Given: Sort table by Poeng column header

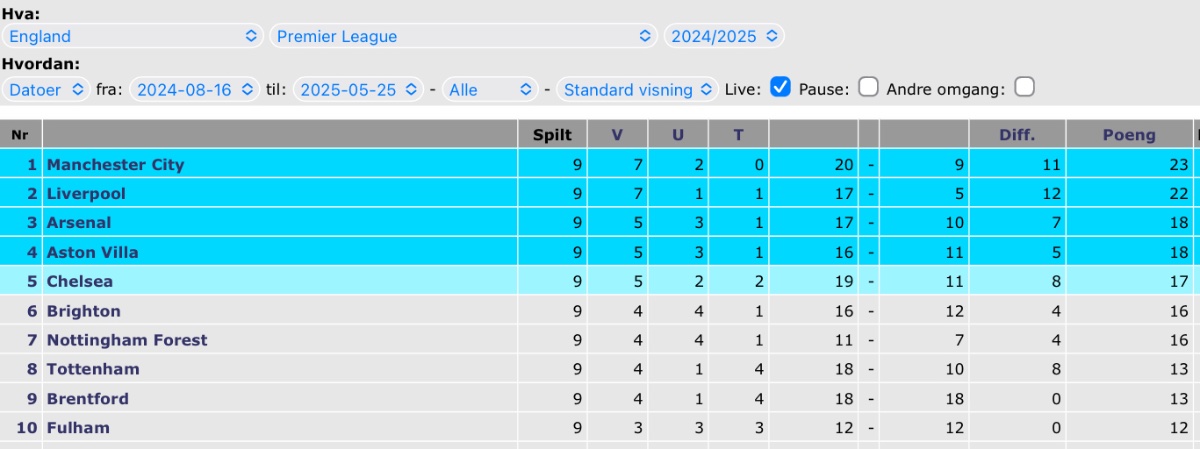Looking at the screenshot, I should (x=1129, y=135).
